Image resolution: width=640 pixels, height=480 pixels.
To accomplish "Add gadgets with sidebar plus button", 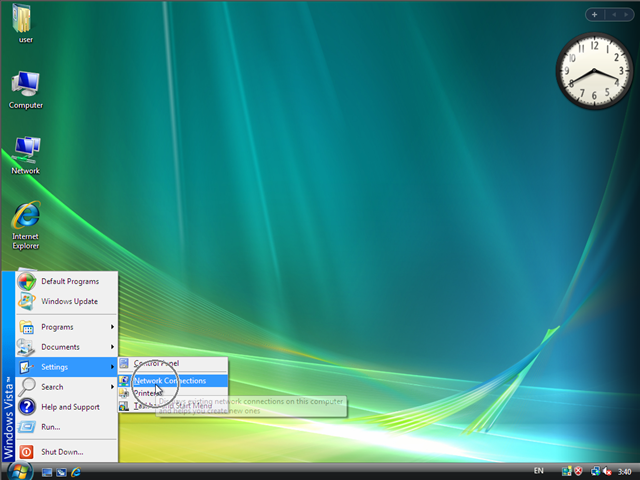I will click(594, 15).
